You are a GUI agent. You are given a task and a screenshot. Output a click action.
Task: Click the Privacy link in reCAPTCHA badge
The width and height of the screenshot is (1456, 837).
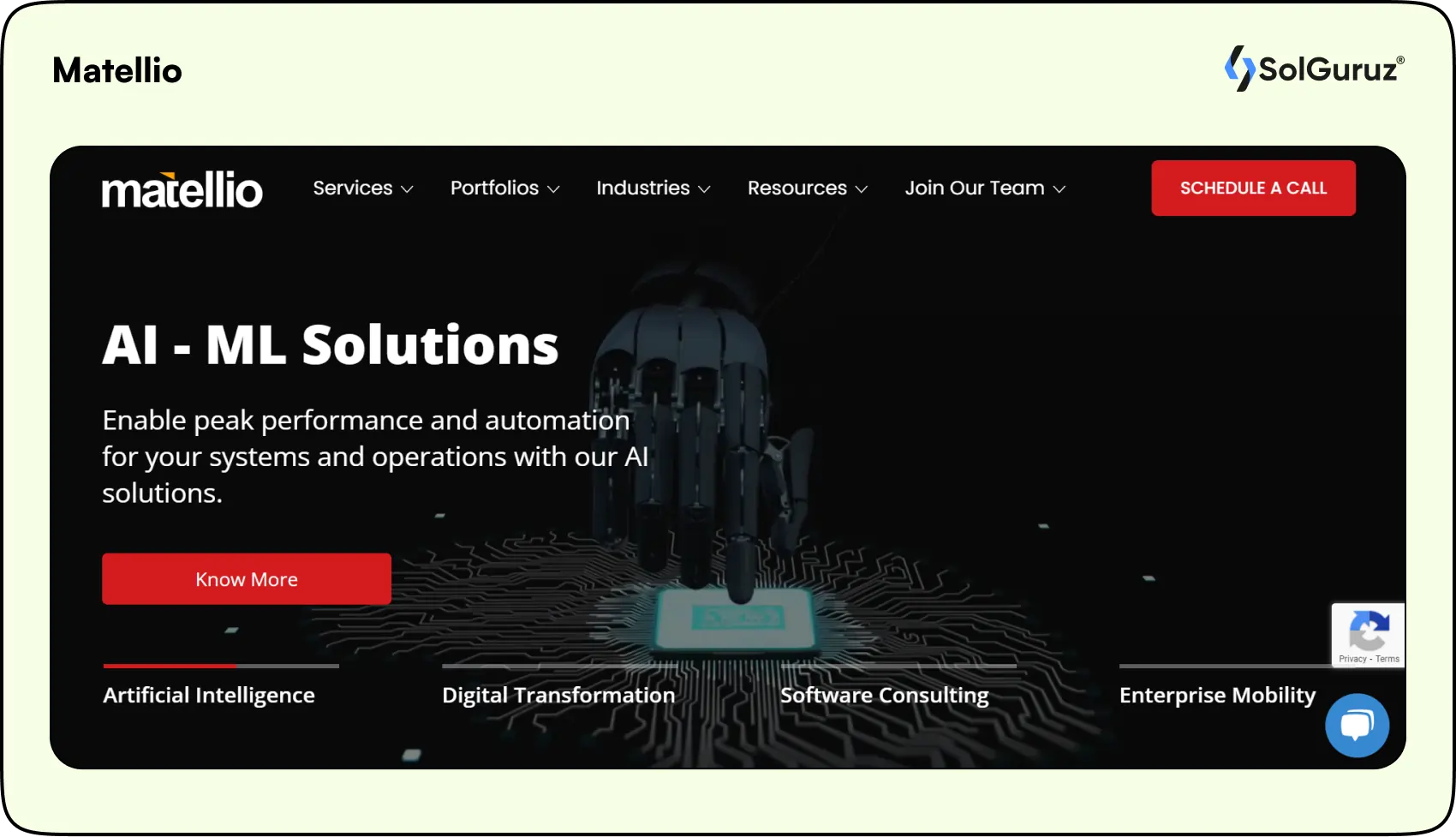1352,659
